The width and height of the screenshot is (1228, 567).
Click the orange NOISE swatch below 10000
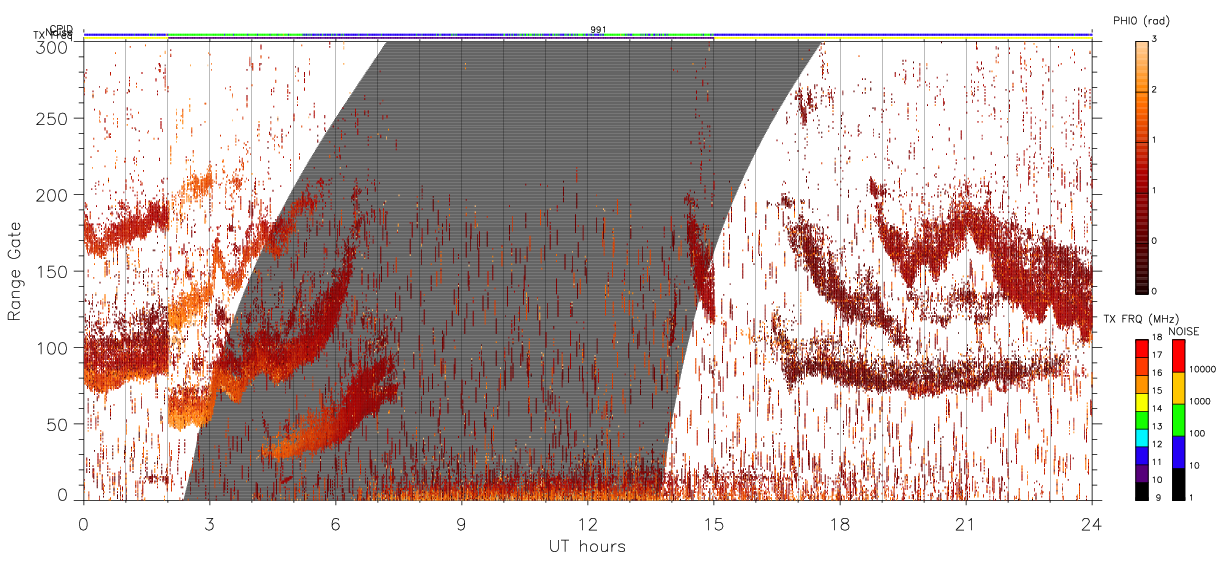(1178, 388)
